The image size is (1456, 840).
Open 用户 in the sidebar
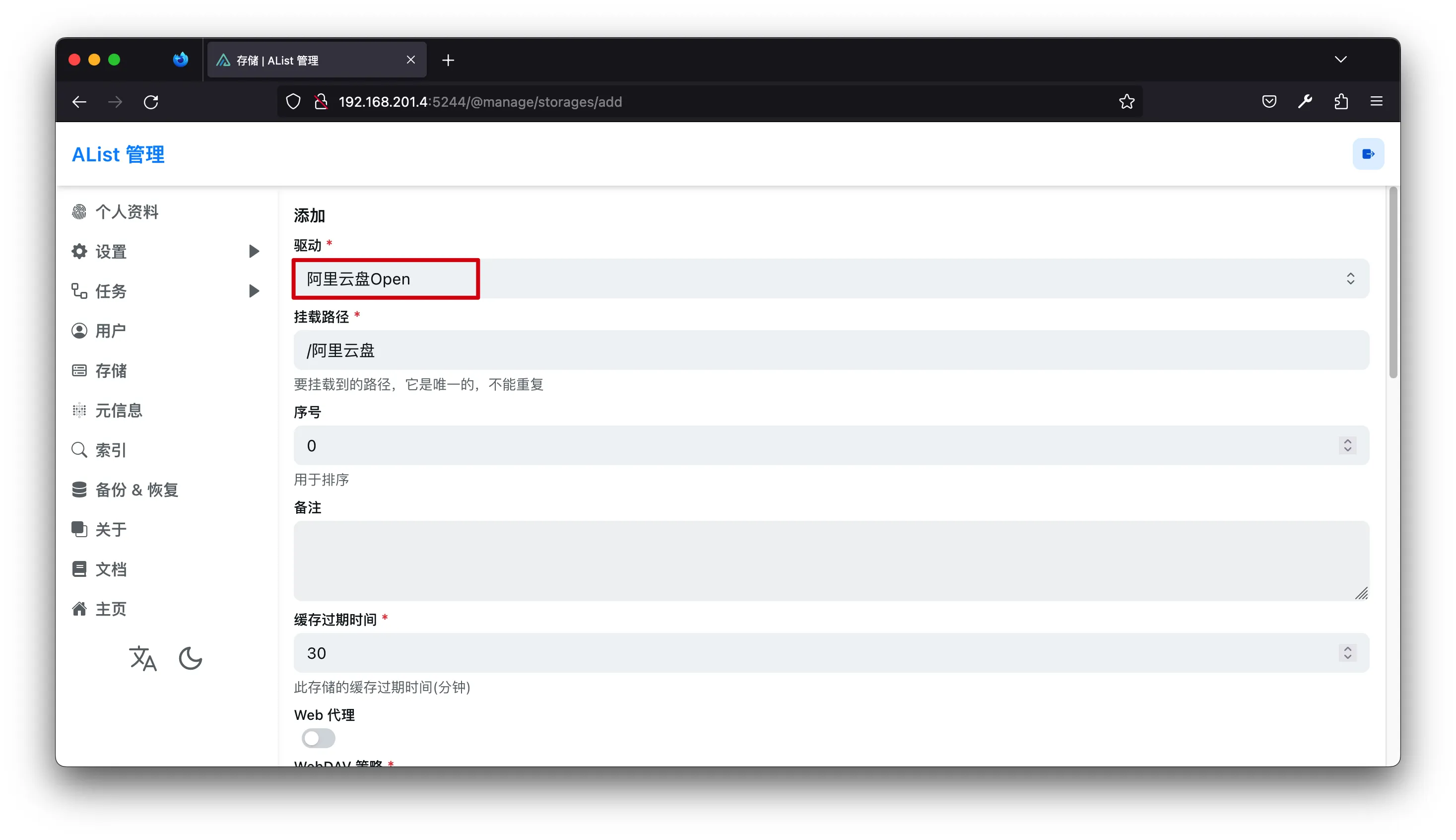point(111,331)
